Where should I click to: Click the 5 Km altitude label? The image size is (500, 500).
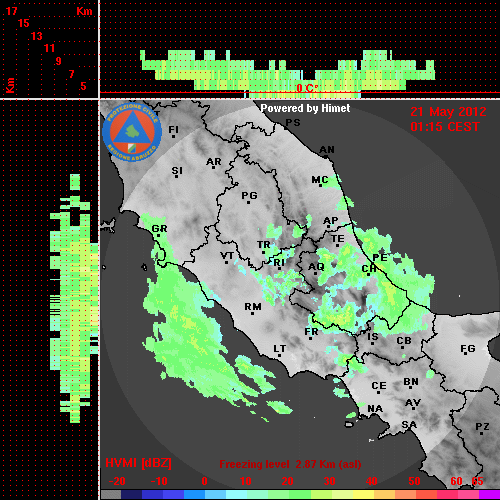pos(83,86)
